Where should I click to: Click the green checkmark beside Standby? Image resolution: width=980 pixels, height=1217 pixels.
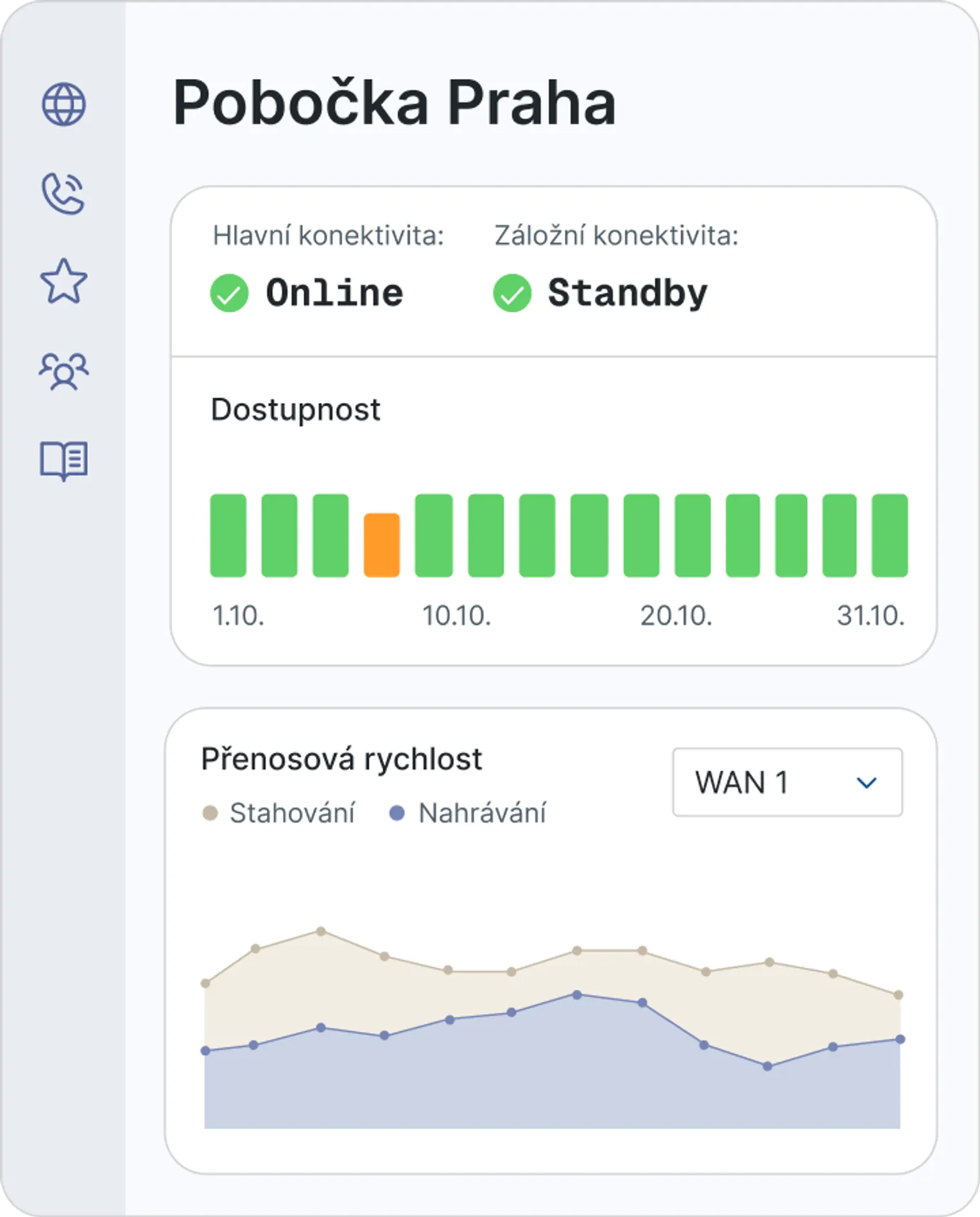(511, 293)
